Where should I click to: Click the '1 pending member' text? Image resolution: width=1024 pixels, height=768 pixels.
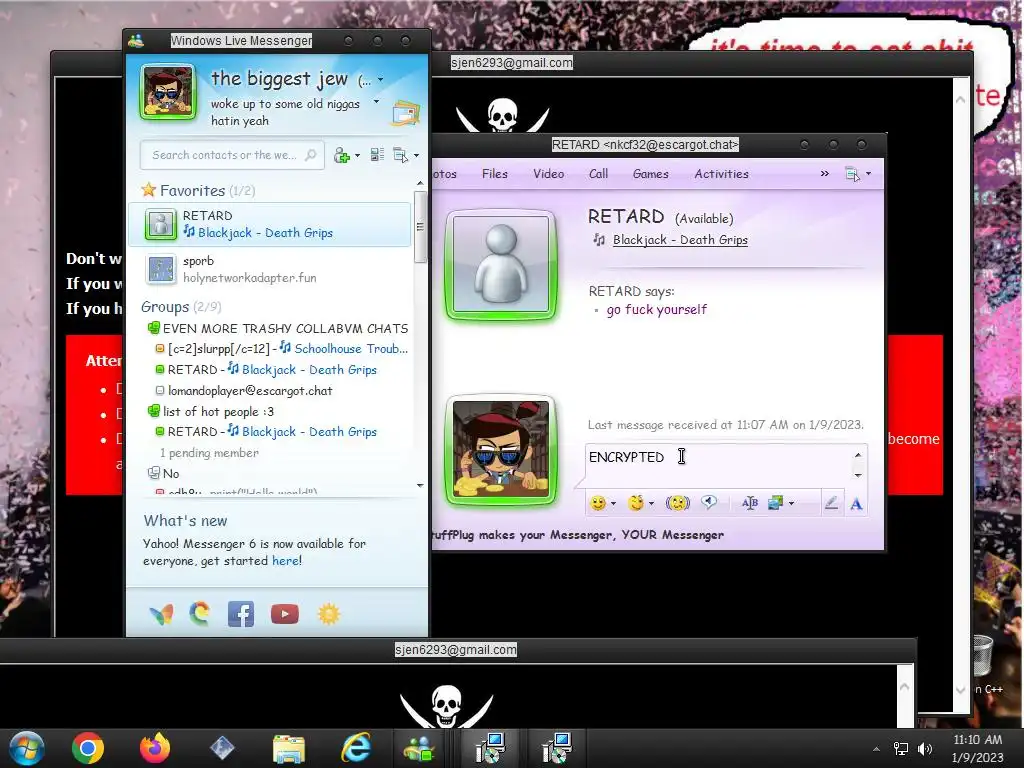[209, 453]
